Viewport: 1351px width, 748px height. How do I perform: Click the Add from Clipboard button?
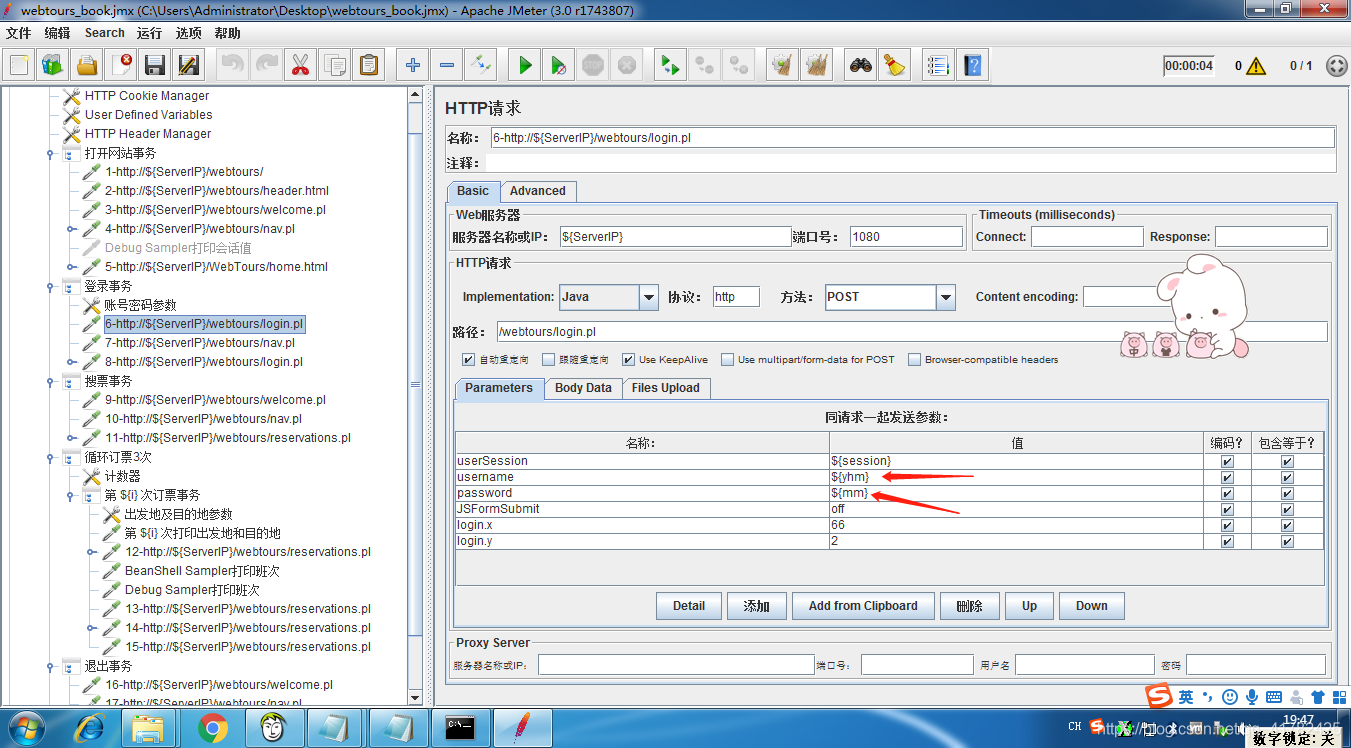pos(863,606)
